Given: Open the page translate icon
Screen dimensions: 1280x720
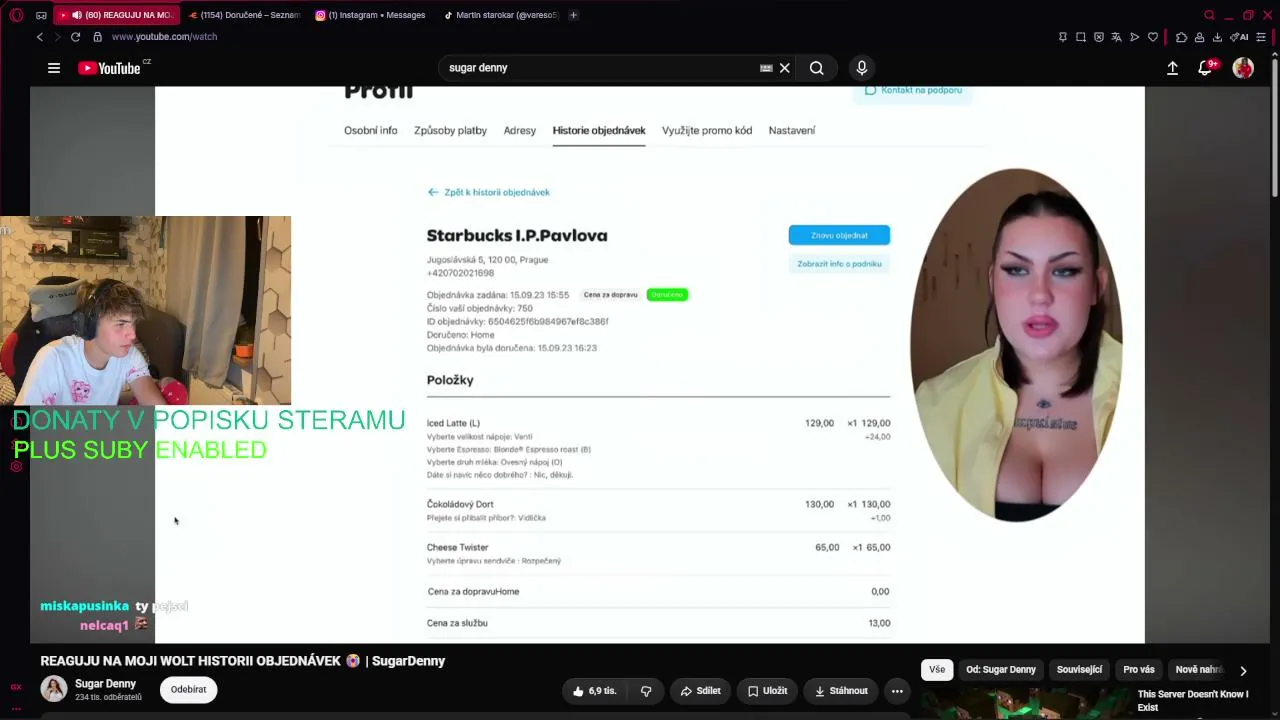Looking at the screenshot, I should [1116, 37].
